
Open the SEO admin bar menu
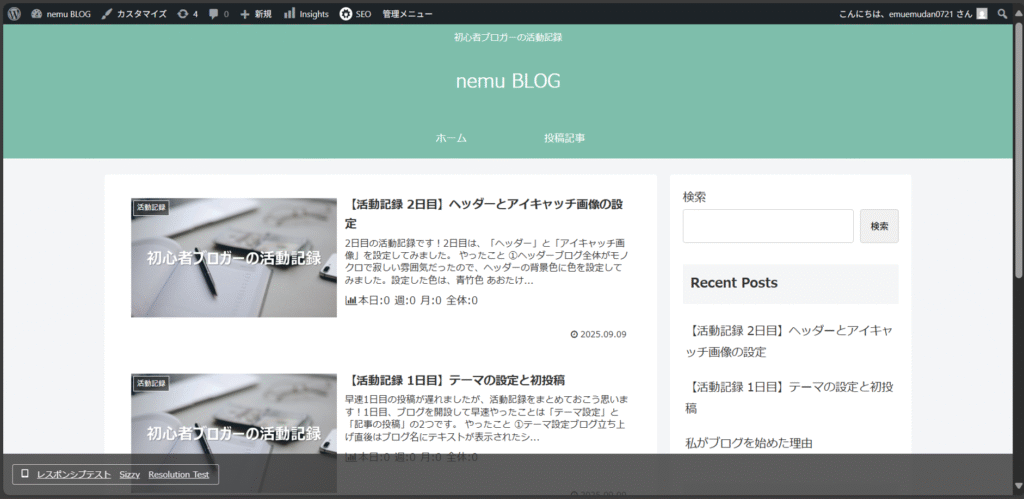tap(355, 14)
